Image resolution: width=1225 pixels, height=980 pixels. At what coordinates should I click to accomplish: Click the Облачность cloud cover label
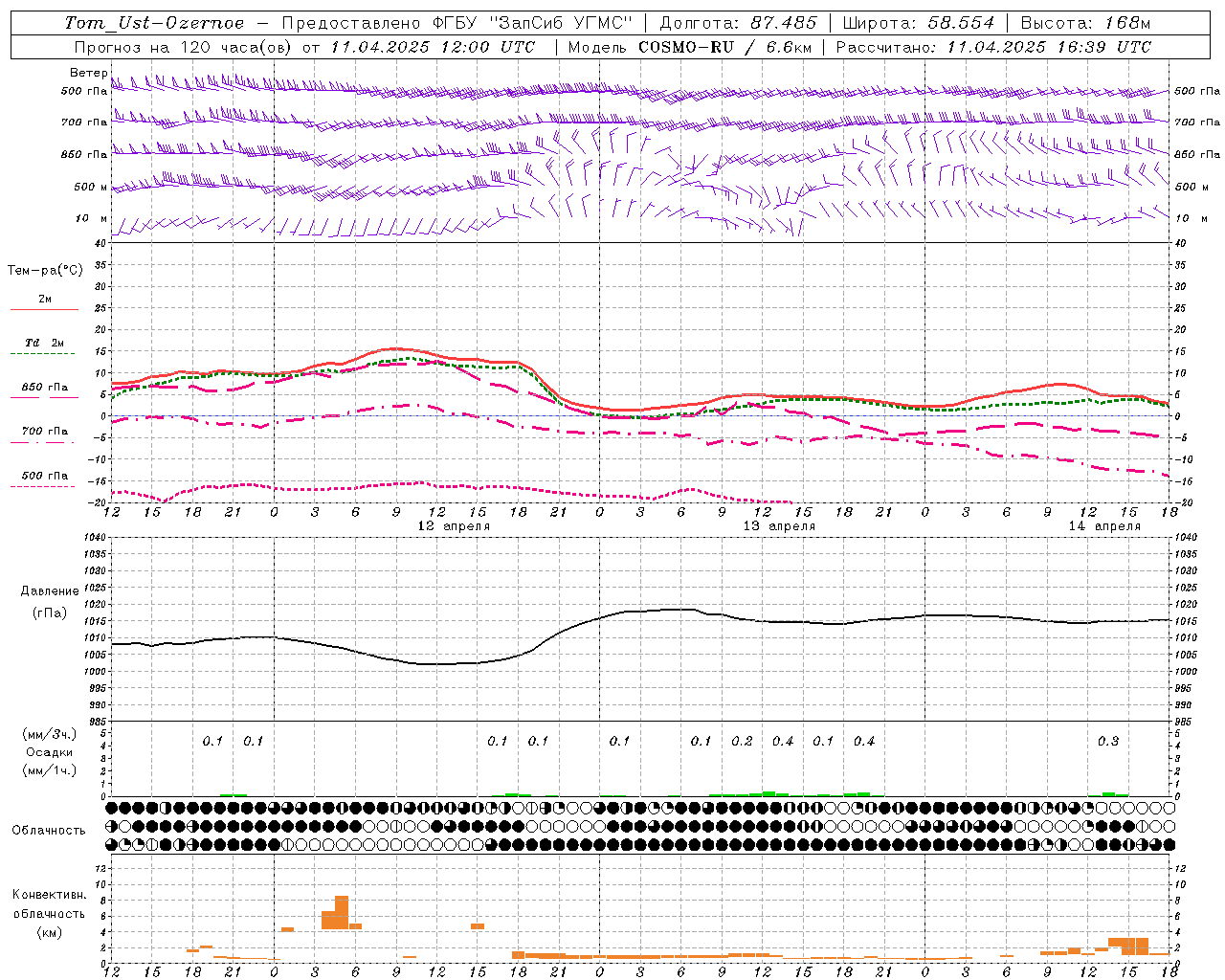click(x=49, y=830)
